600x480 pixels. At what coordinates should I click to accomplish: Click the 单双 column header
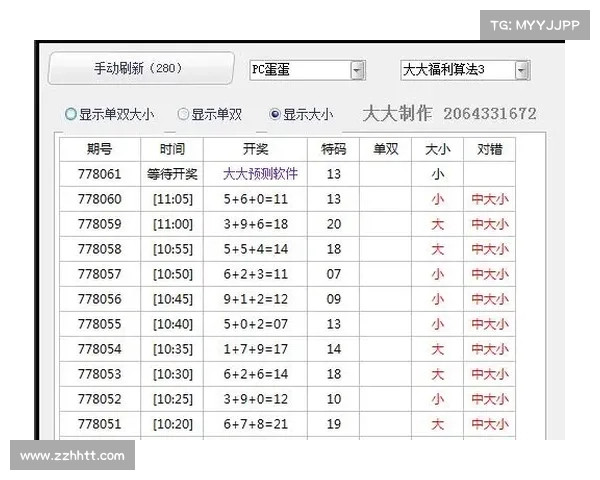(x=385, y=149)
